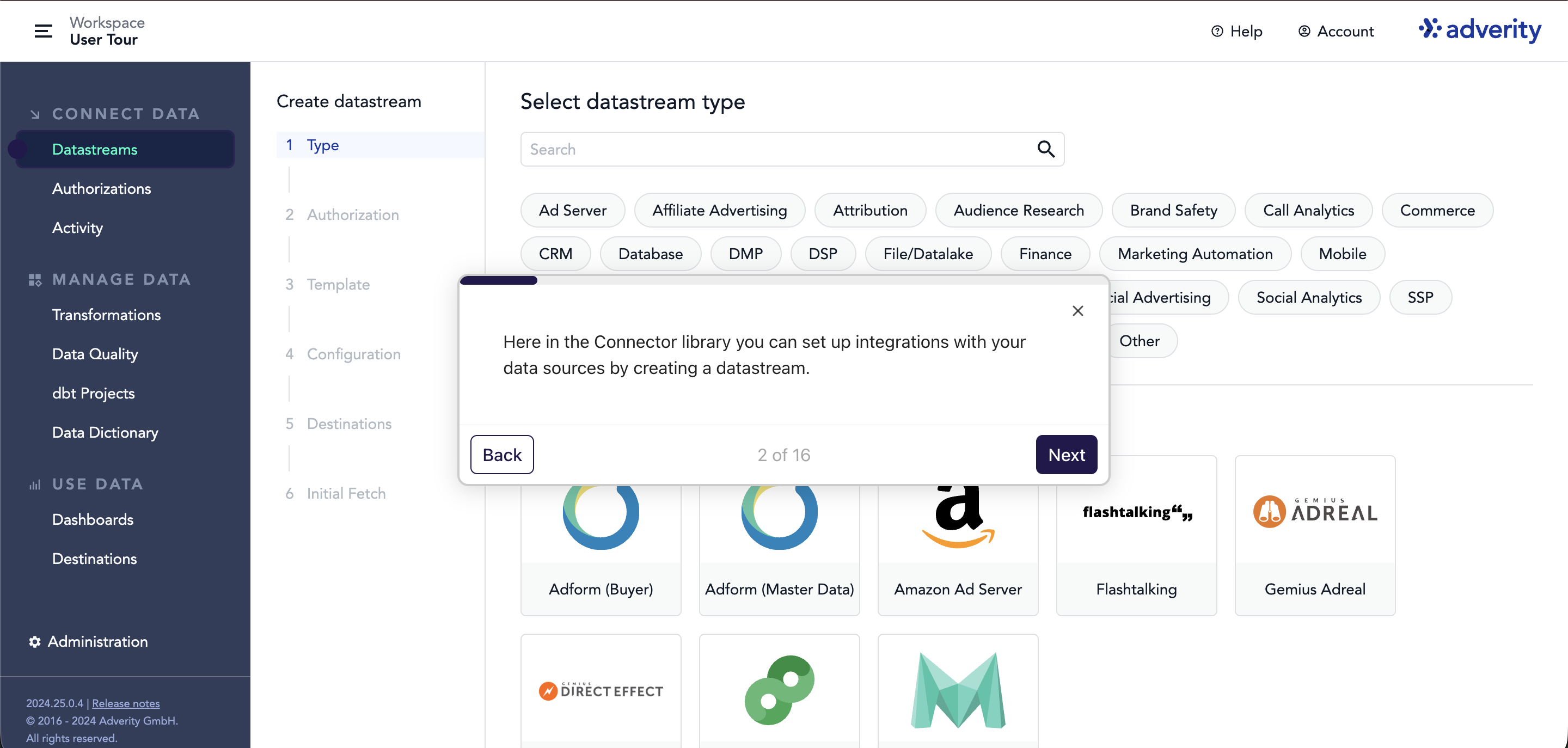Viewport: 1568px width, 748px height.
Task: Click the Help question mark icon
Action: pos(1217,31)
